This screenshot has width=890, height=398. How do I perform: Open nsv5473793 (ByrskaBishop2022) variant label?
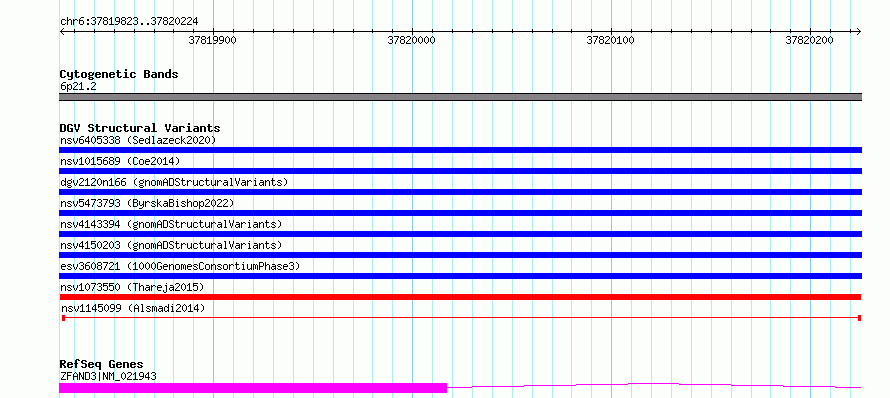147,203
